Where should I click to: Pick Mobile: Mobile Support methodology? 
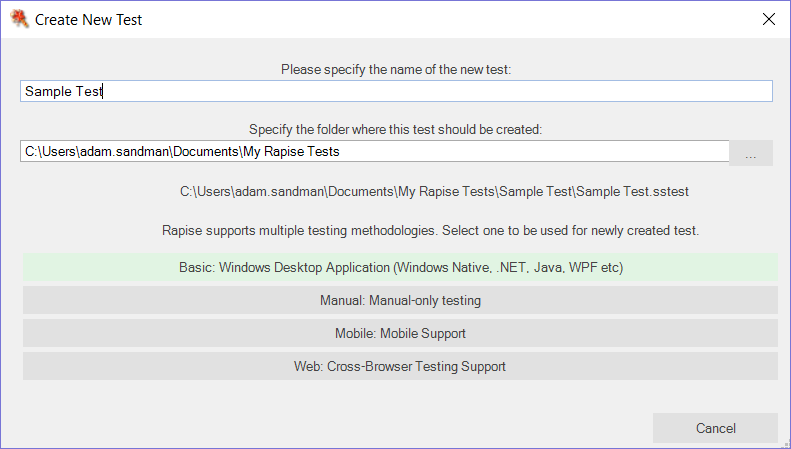(x=400, y=333)
